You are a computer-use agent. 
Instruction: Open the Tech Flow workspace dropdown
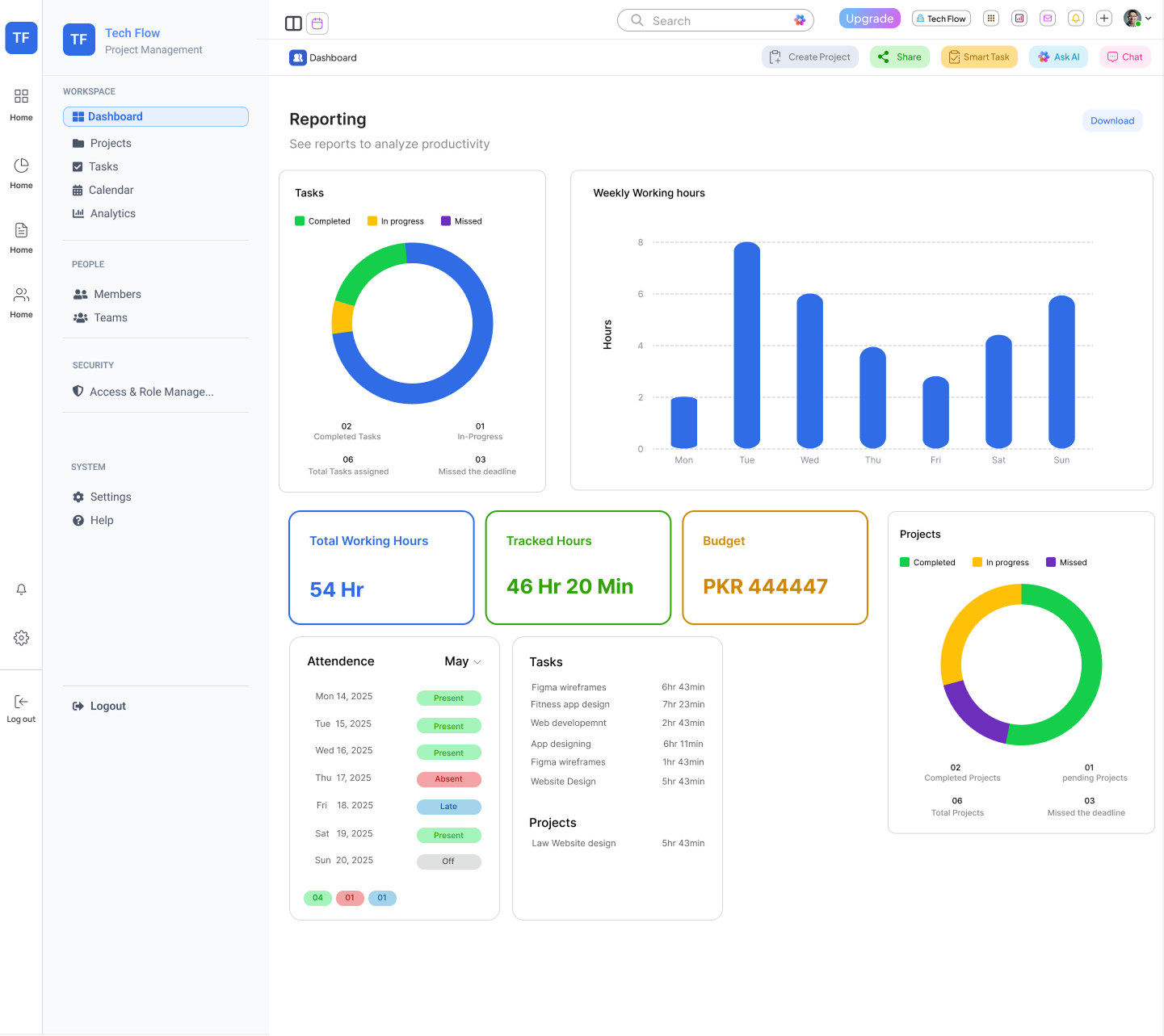pyautogui.click(x=941, y=18)
